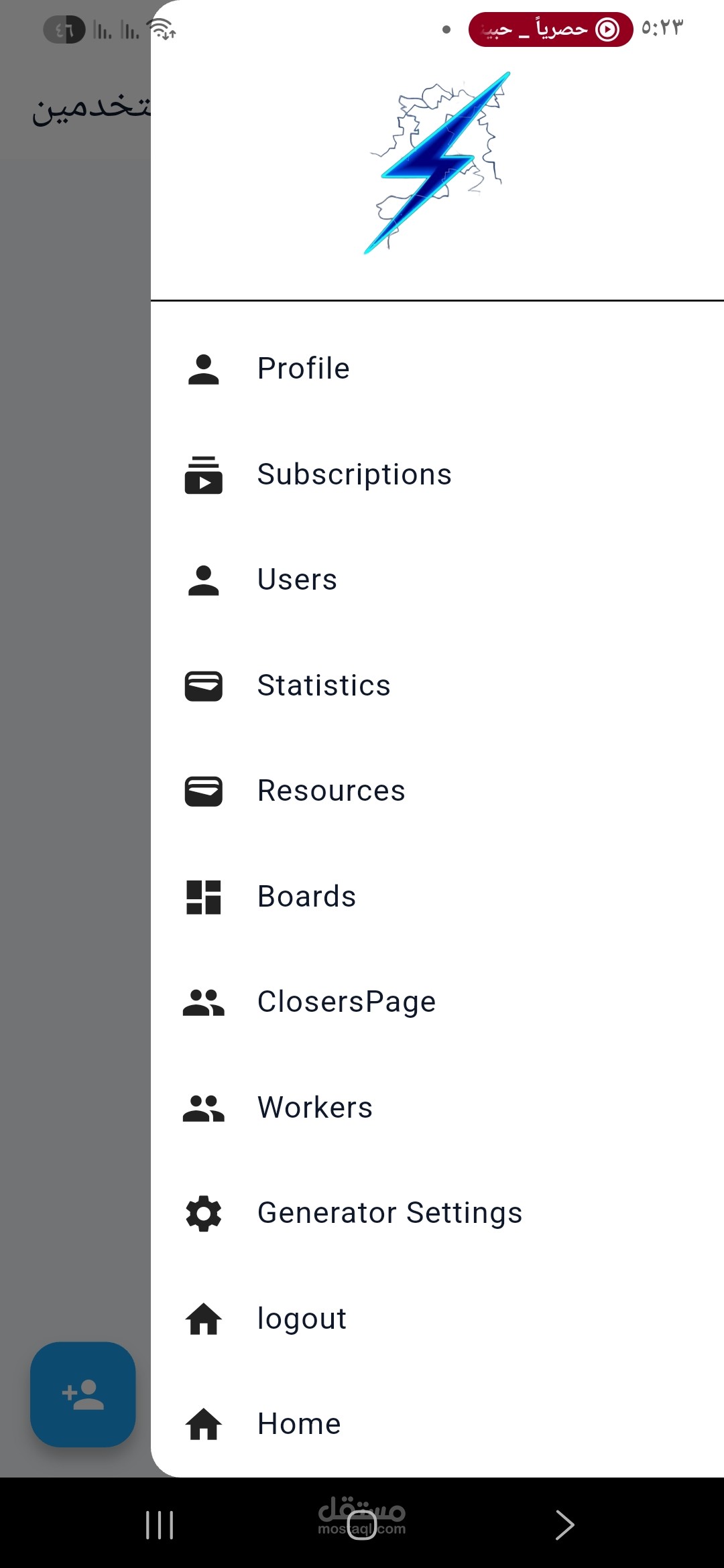Image resolution: width=724 pixels, height=1568 pixels.
Task: Open the Users menu item
Action: point(297,580)
